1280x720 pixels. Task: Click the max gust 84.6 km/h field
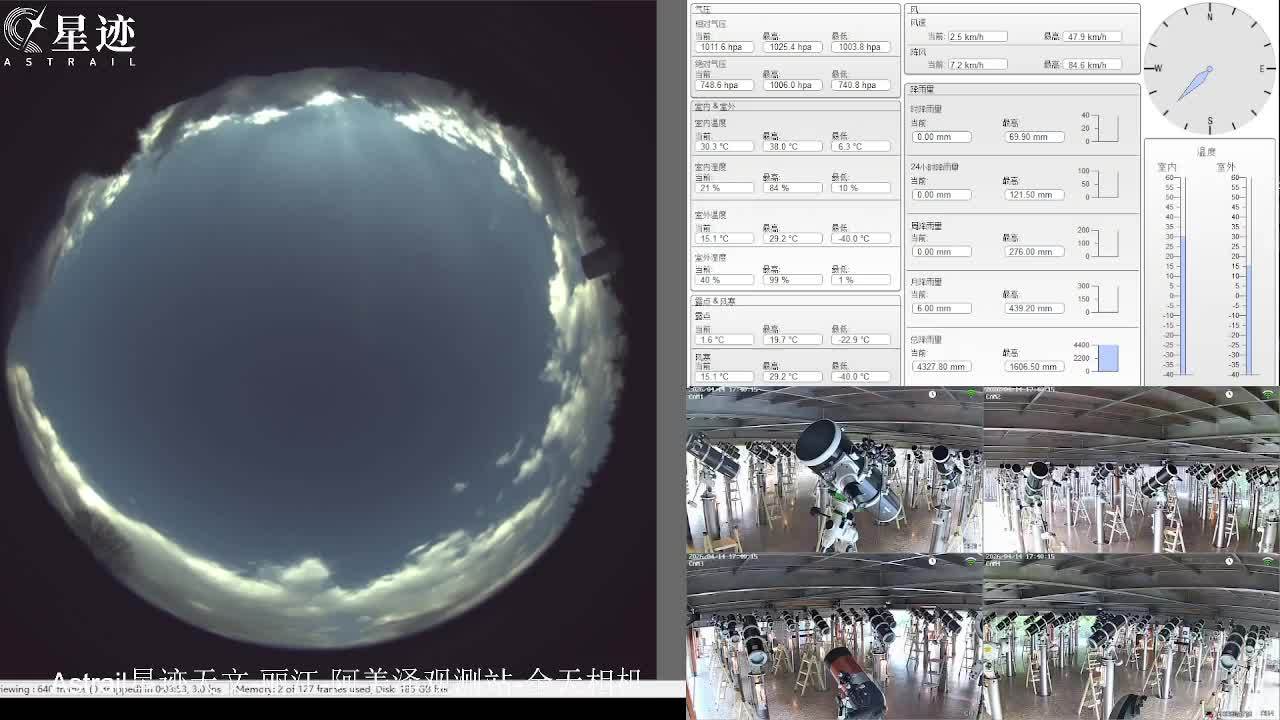point(1091,65)
